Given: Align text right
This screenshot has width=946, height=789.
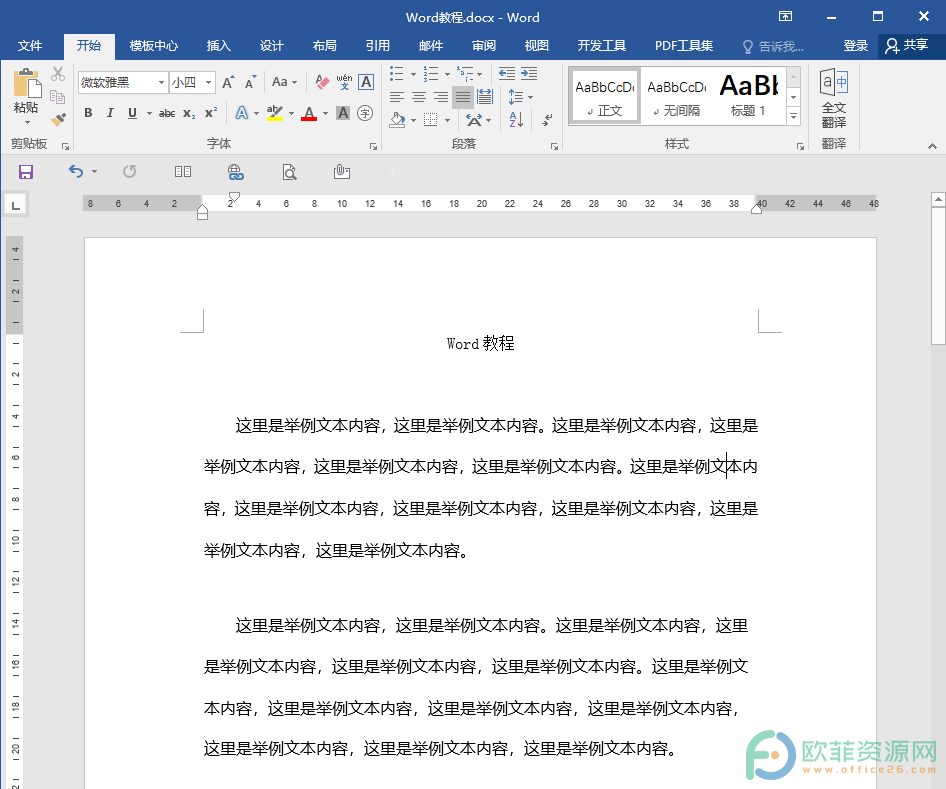Looking at the screenshot, I should point(441,97).
